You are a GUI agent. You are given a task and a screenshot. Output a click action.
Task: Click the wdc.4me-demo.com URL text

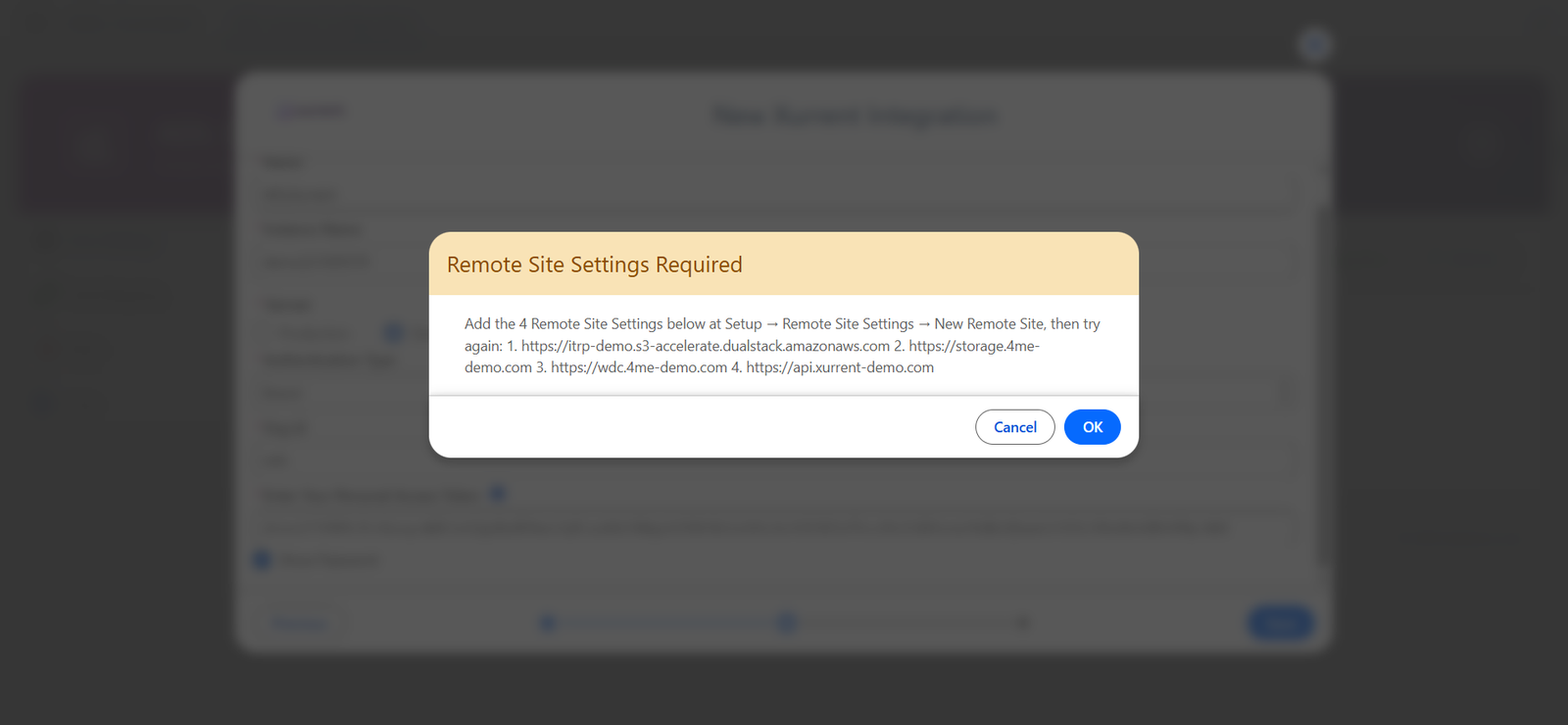639,367
